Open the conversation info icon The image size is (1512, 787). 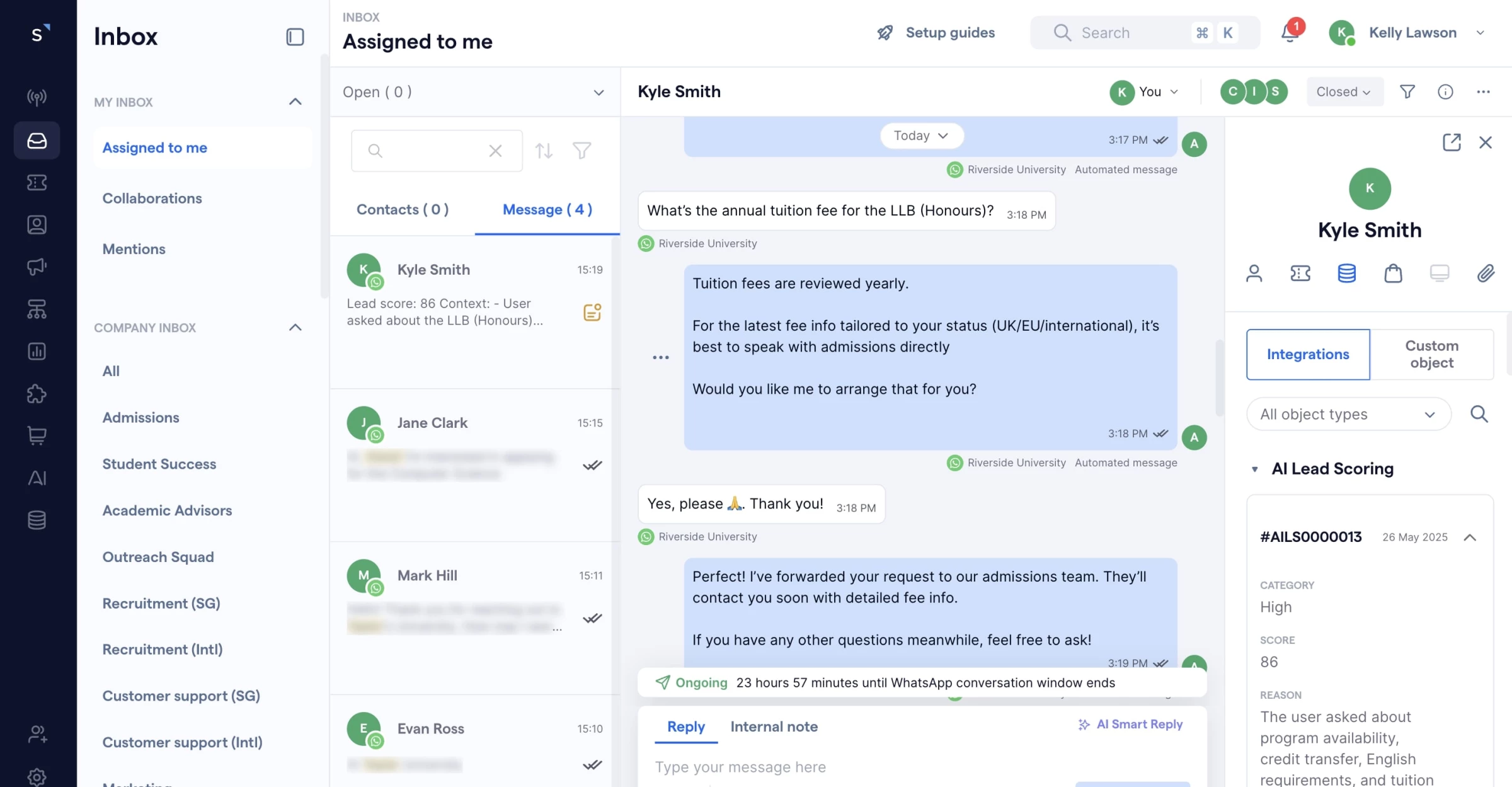coord(1445,92)
